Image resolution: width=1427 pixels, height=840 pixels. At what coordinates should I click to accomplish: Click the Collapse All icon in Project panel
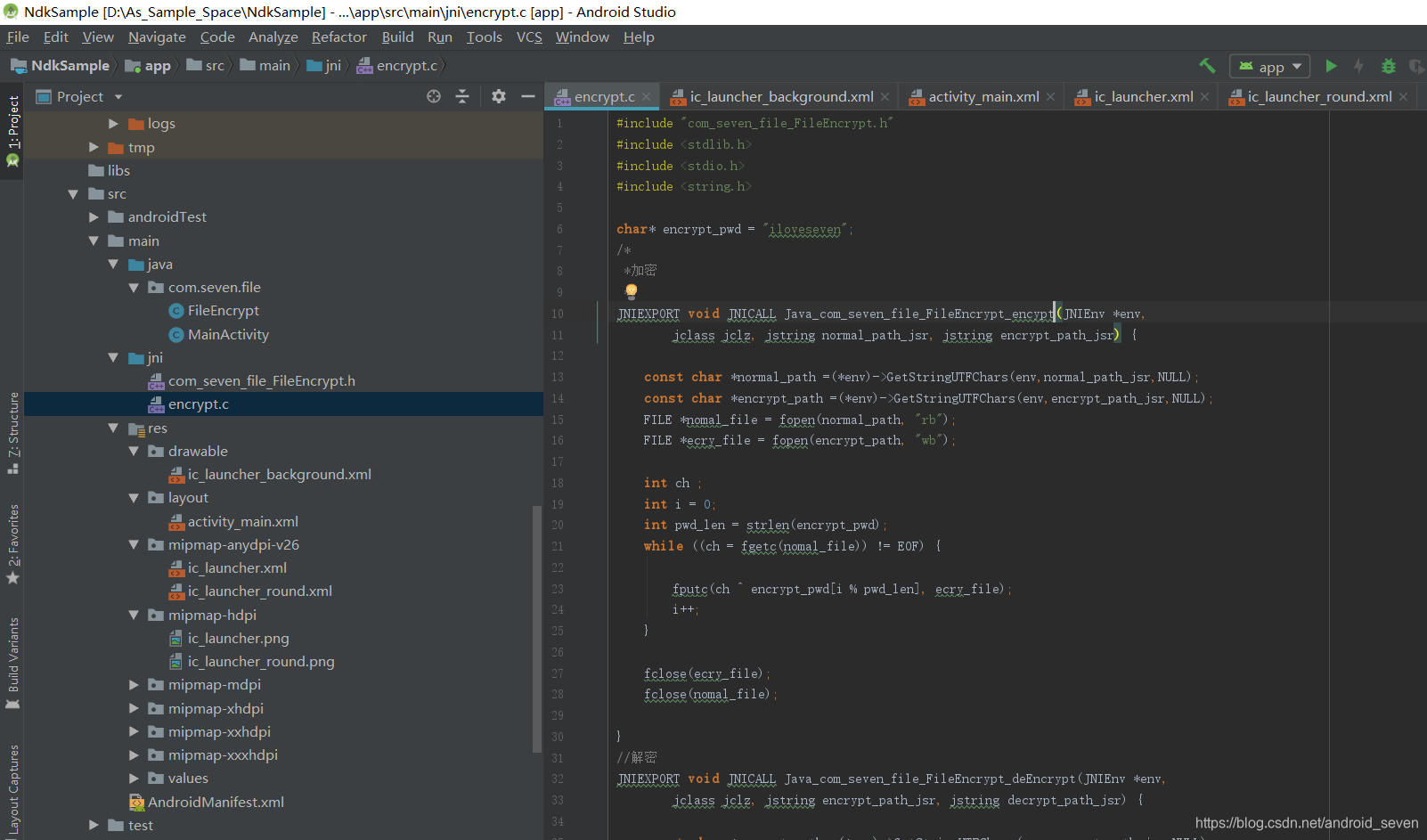(462, 96)
